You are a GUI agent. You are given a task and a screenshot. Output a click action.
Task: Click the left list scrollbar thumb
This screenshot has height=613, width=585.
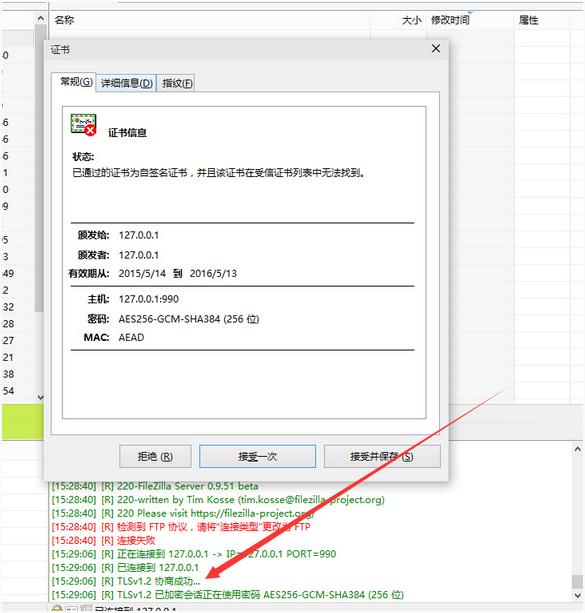click(39, 168)
